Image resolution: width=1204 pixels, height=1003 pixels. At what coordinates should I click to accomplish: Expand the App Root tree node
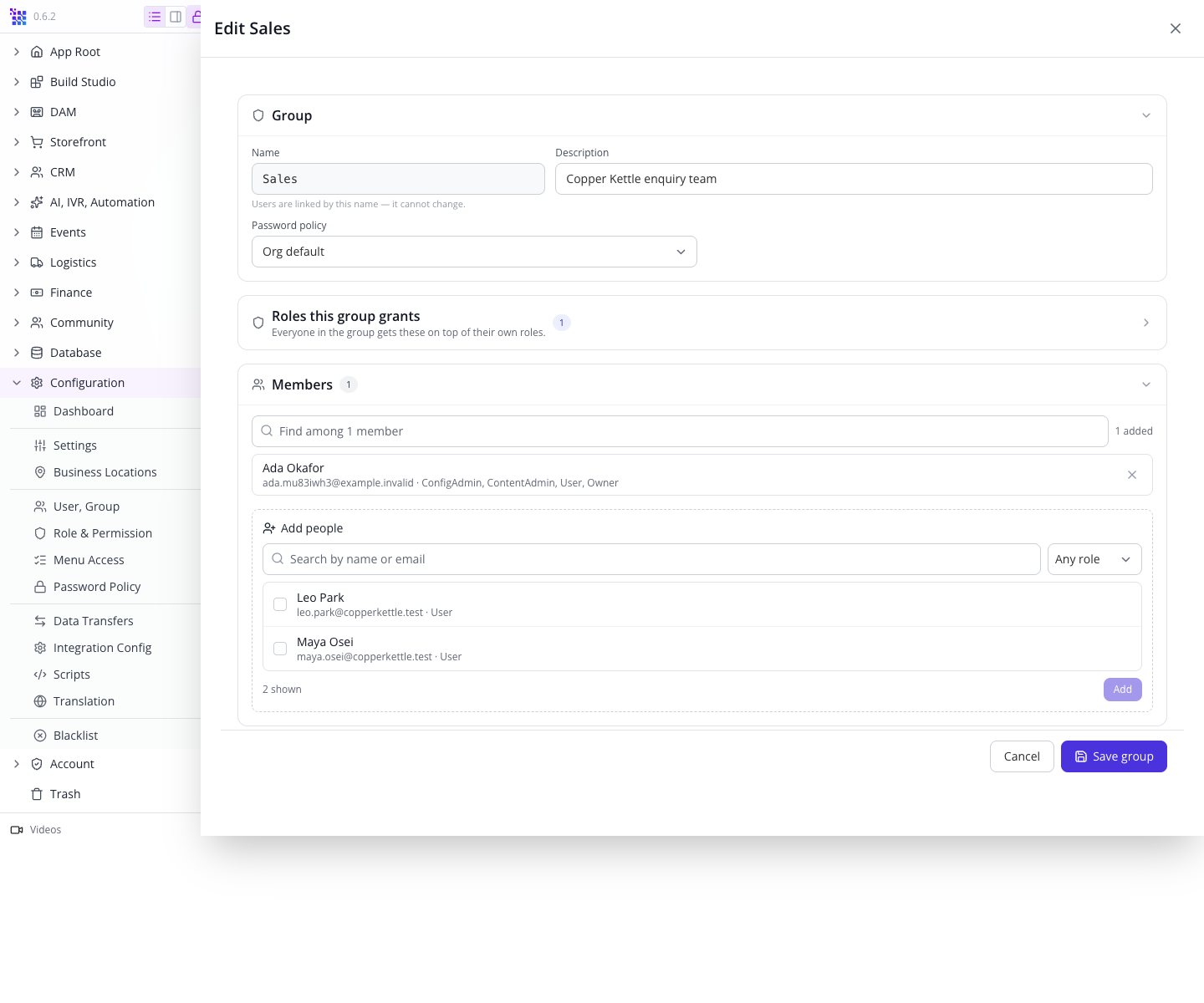coord(17,52)
